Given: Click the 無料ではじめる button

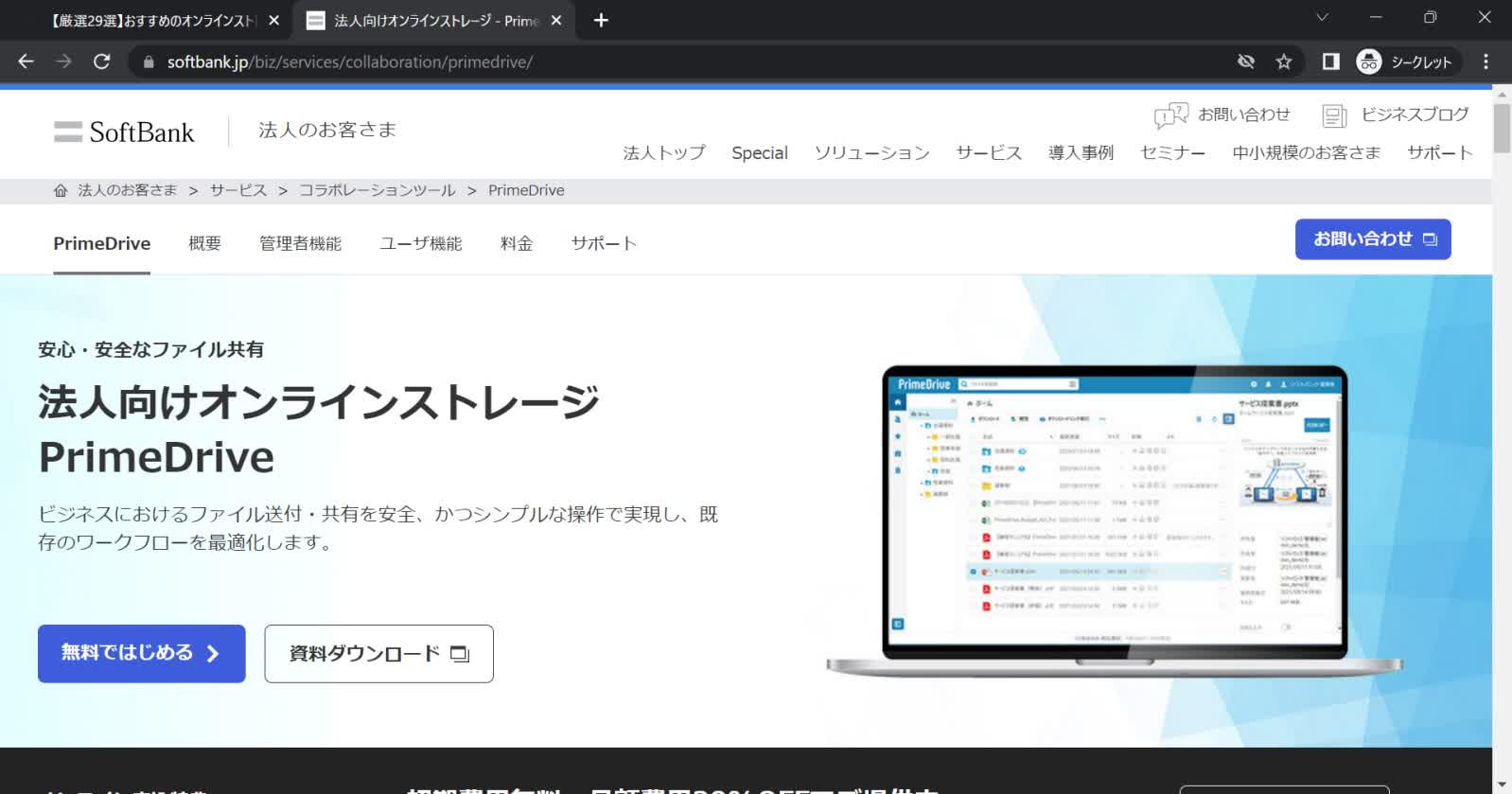Looking at the screenshot, I should 142,653.
